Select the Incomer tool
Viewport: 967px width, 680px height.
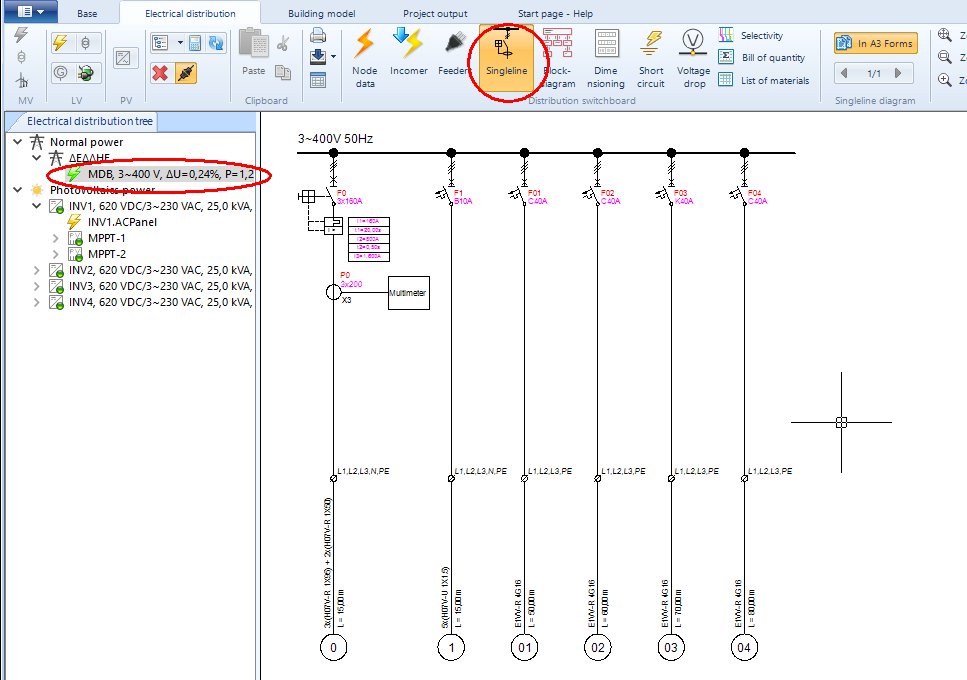pyautogui.click(x=408, y=57)
